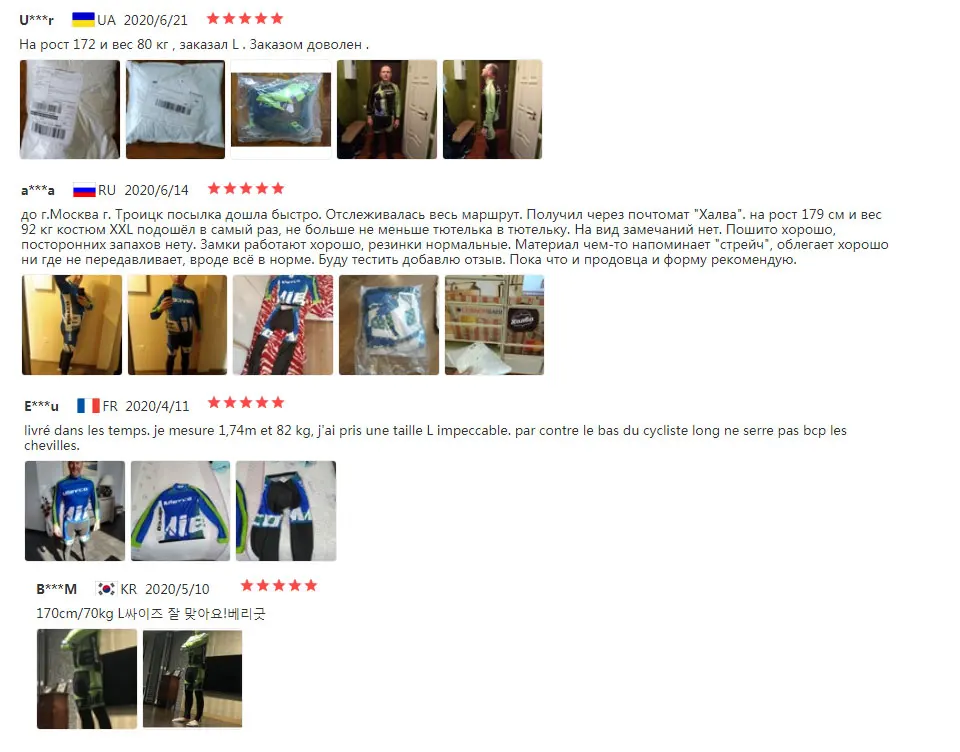Click reviewer name E***u
960x752 pixels.
(42, 406)
